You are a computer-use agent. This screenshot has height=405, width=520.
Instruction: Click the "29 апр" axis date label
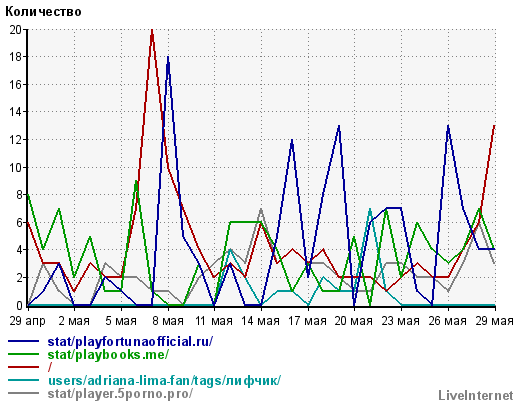pos(27,321)
